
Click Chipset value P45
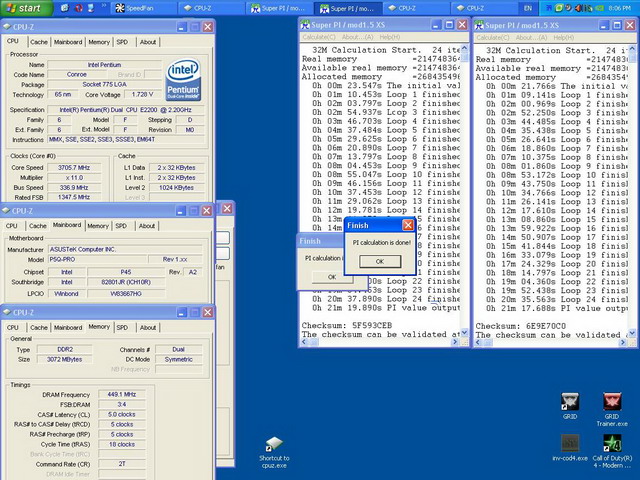click(126, 272)
